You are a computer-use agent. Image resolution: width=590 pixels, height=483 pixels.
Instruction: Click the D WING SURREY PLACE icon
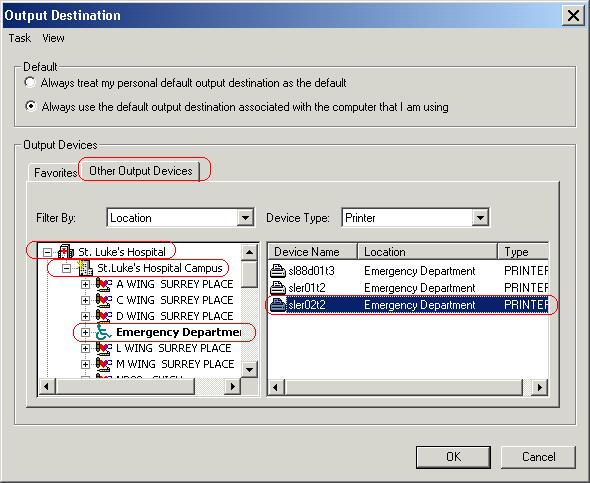click(x=103, y=316)
